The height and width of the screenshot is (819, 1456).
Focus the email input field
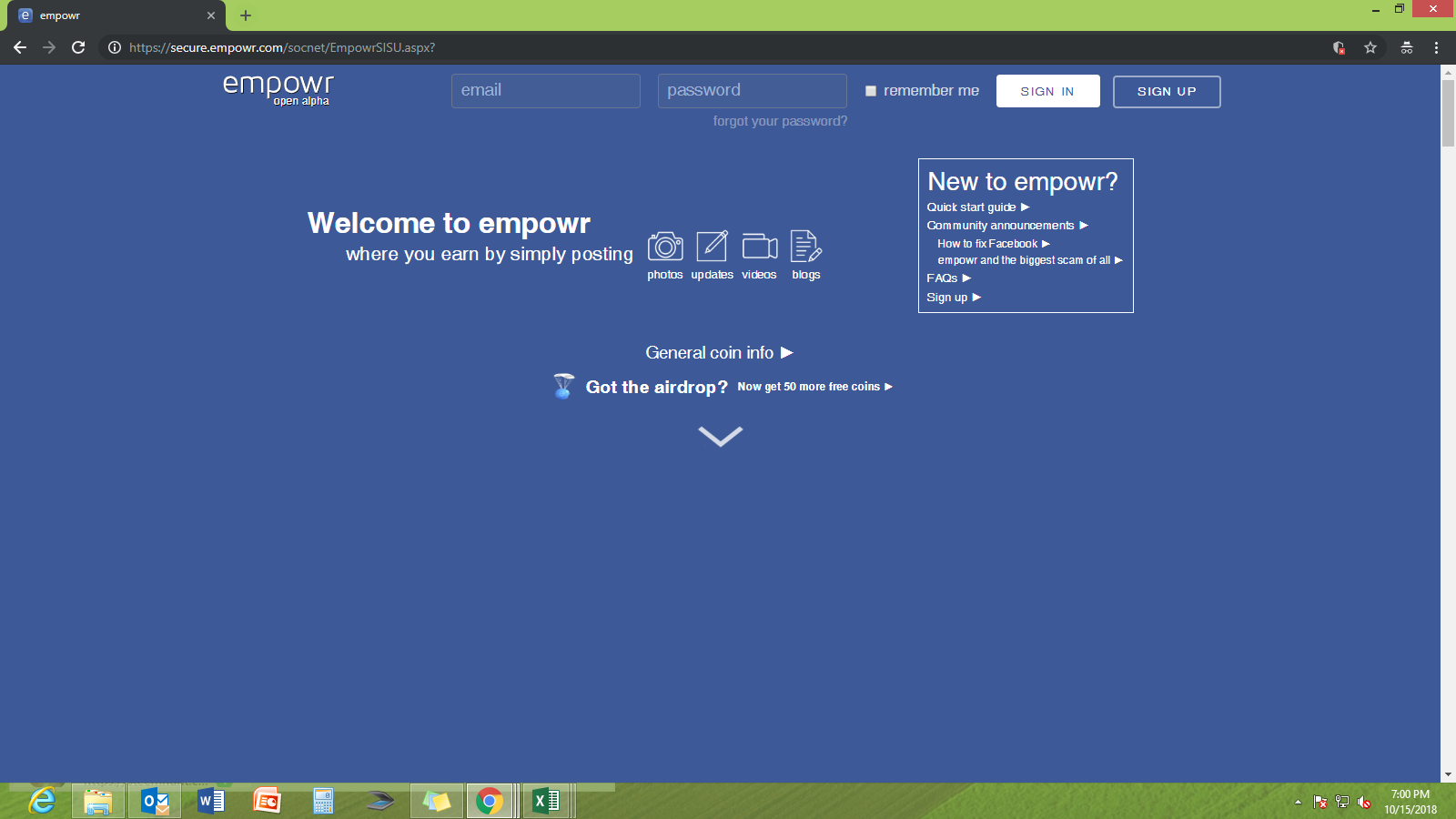tap(546, 91)
